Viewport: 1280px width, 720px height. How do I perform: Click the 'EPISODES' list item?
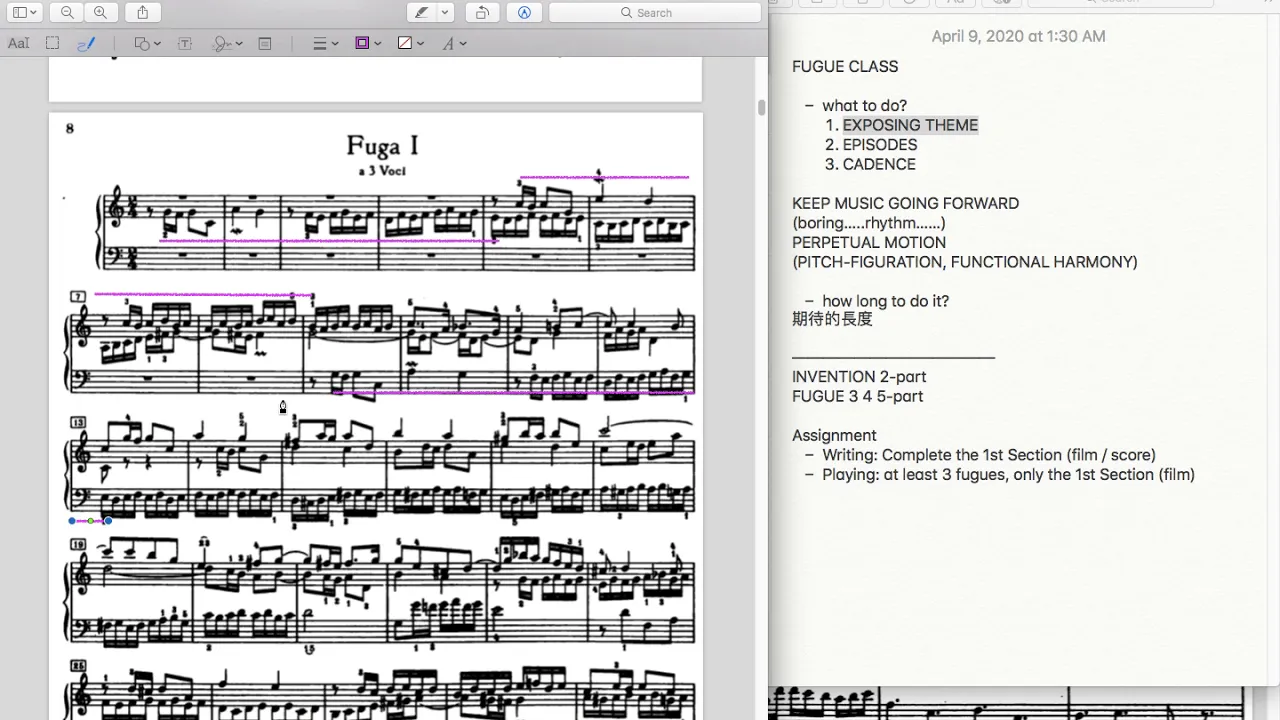(x=880, y=145)
